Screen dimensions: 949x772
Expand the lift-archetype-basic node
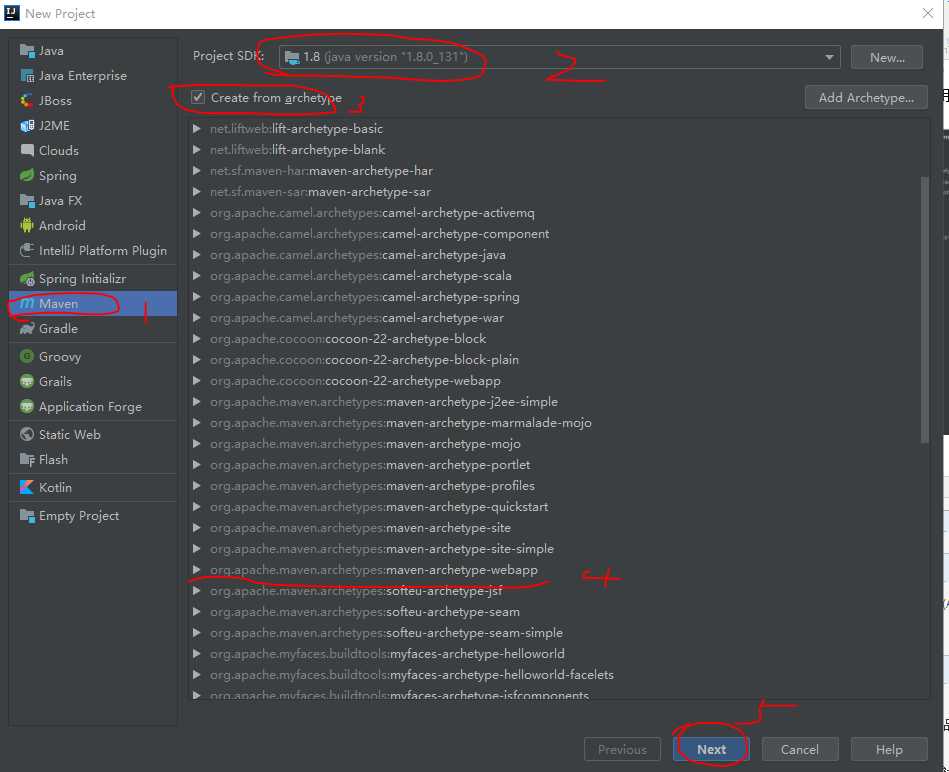(197, 129)
